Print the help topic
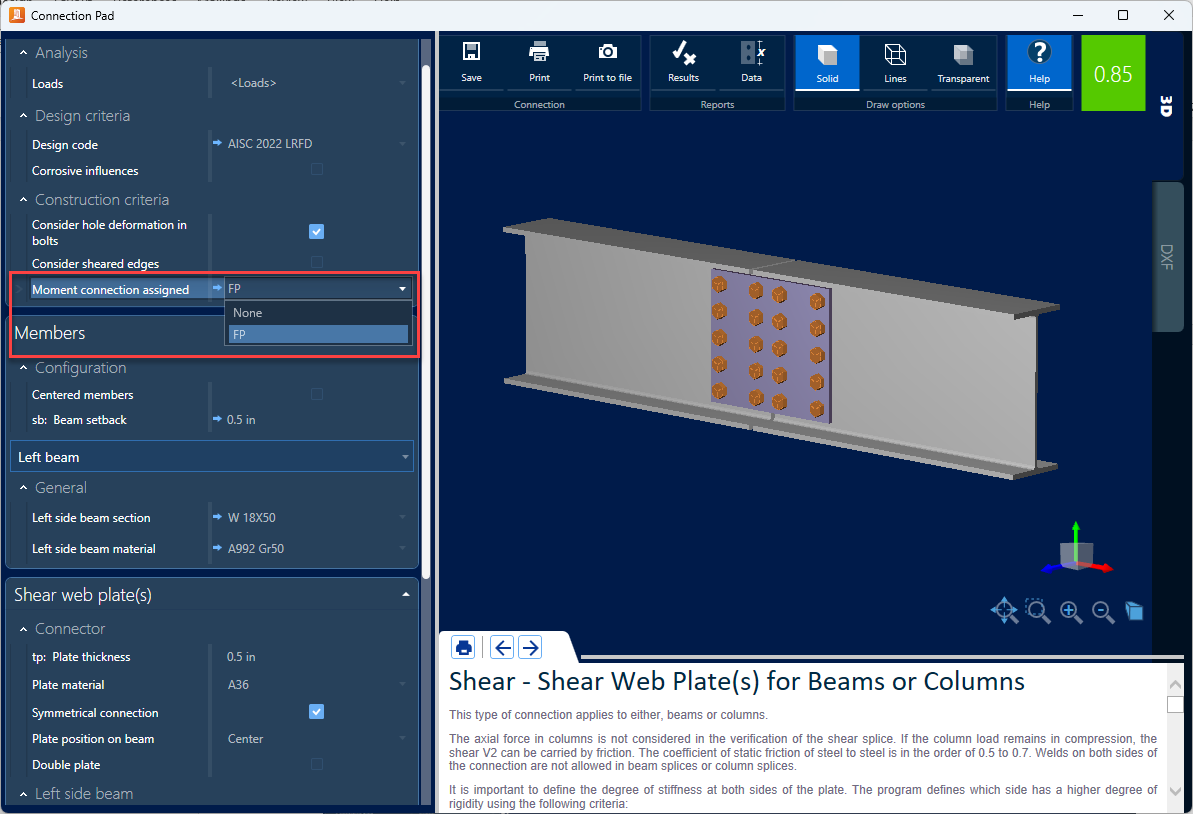This screenshot has height=814, width=1193. tap(463, 647)
